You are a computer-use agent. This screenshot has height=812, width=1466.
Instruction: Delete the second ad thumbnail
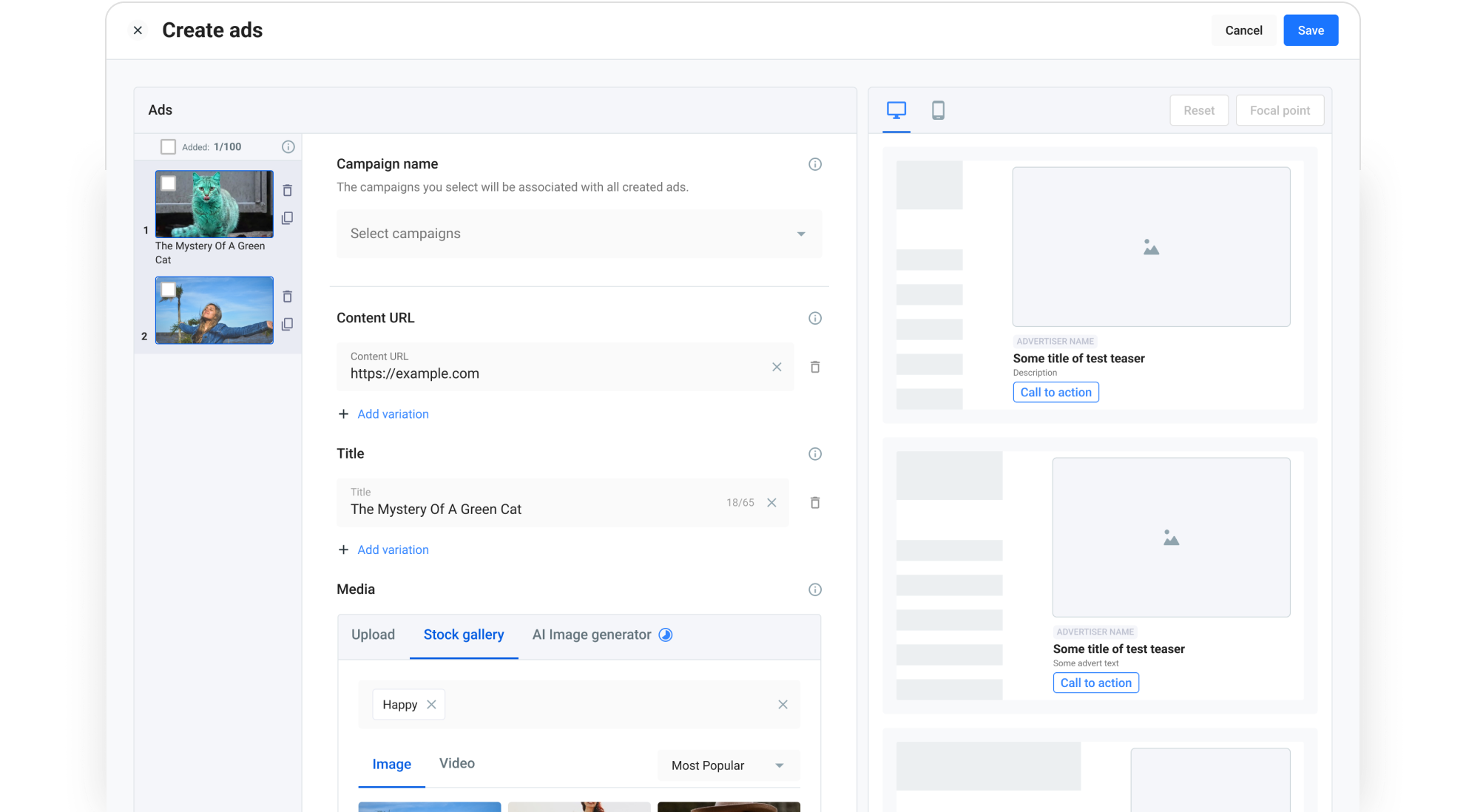[287, 297]
